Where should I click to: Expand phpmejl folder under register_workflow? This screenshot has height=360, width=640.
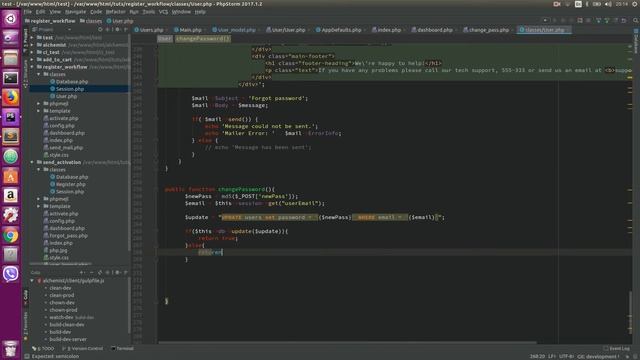[39, 104]
